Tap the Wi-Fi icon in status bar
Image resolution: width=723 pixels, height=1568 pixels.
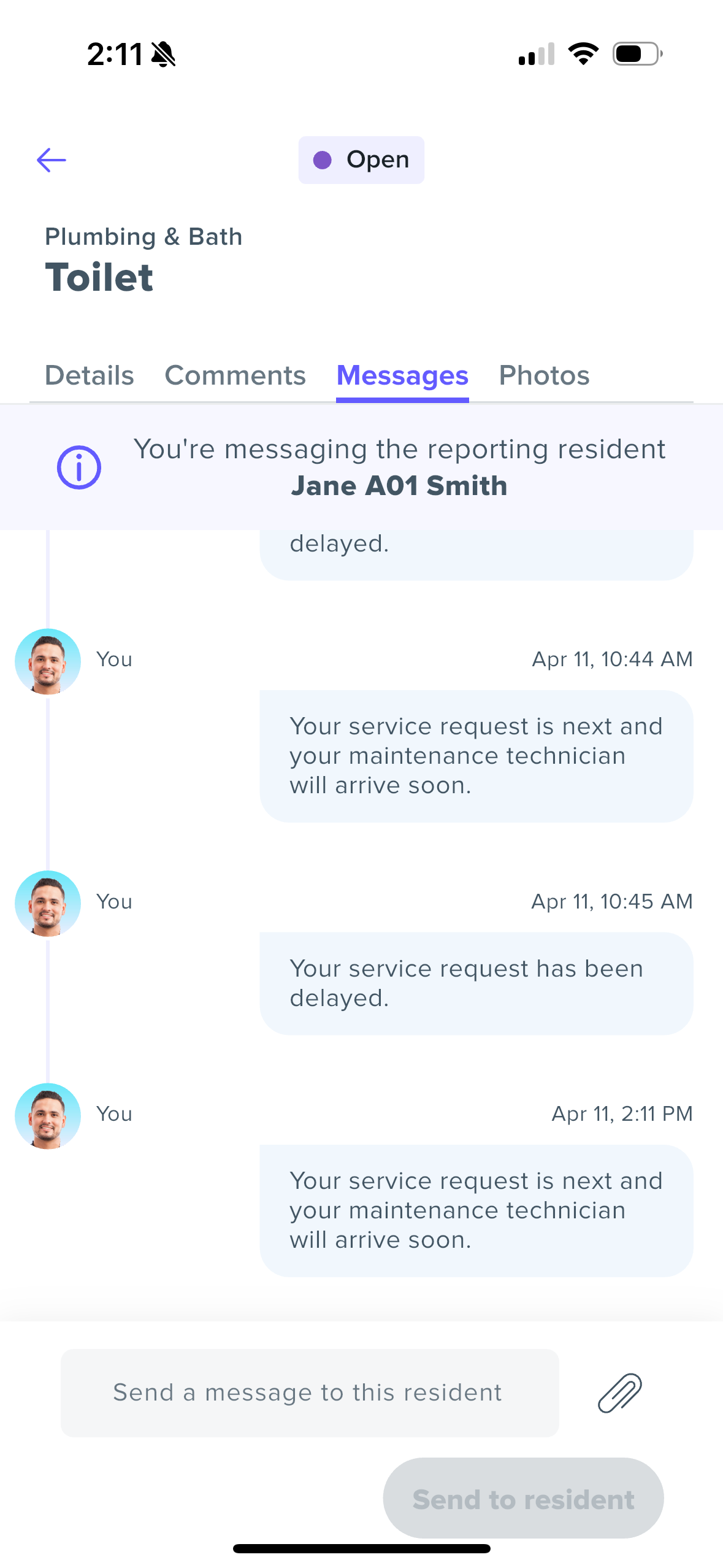[x=583, y=54]
